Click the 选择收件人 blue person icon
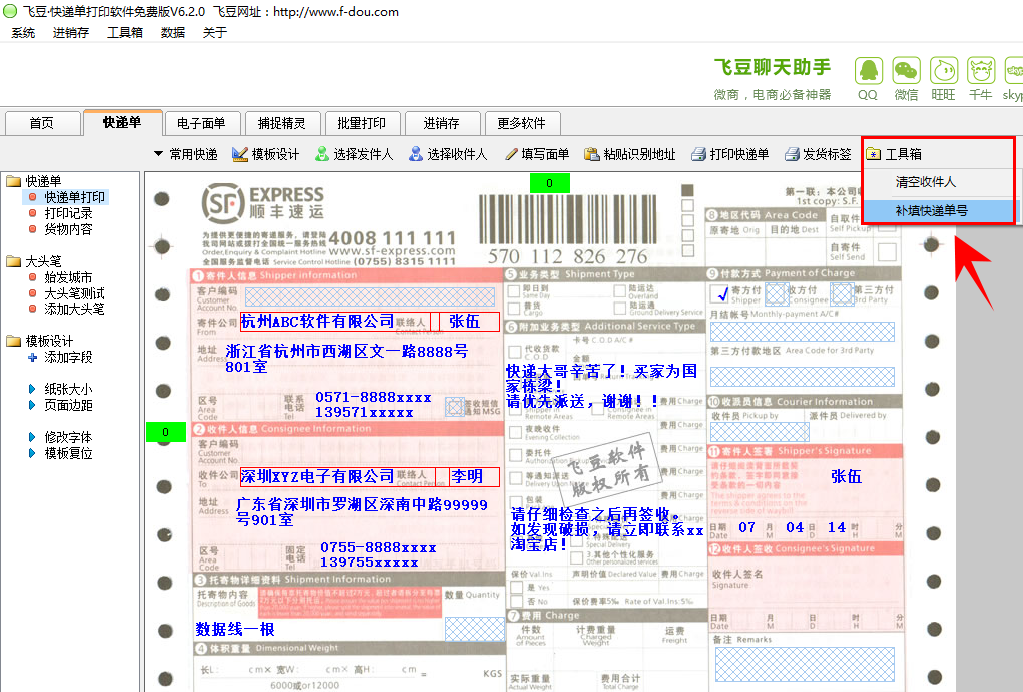The height and width of the screenshot is (692, 1023). (x=416, y=154)
